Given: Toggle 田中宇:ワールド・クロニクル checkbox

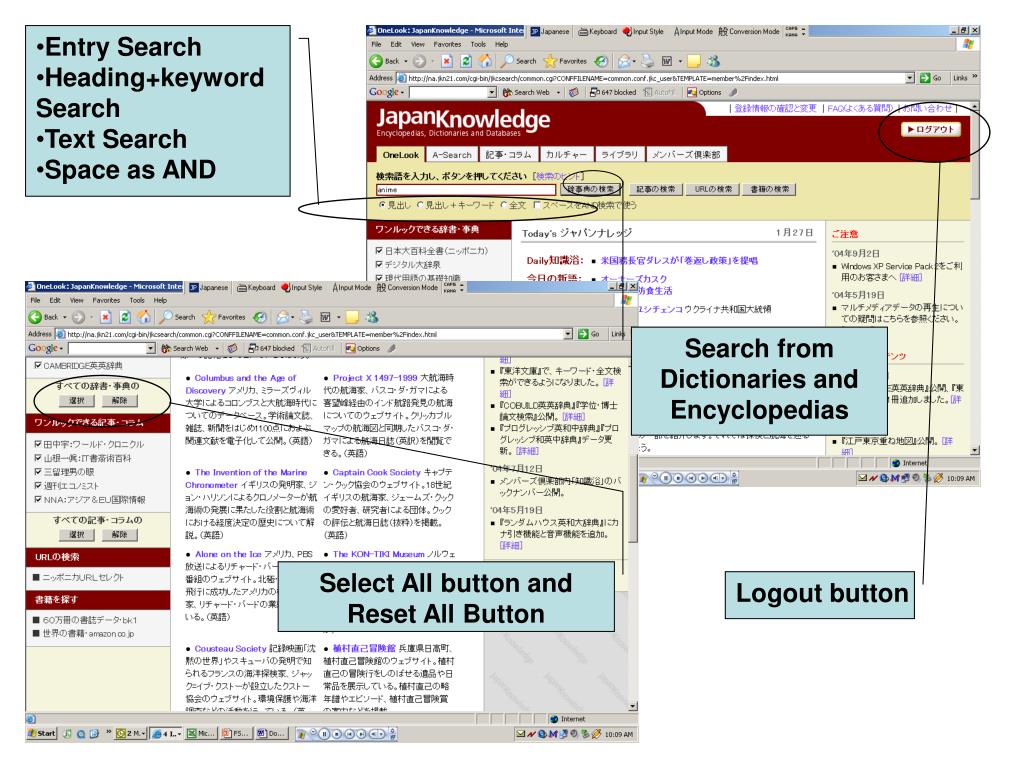Looking at the screenshot, I should 38,444.
